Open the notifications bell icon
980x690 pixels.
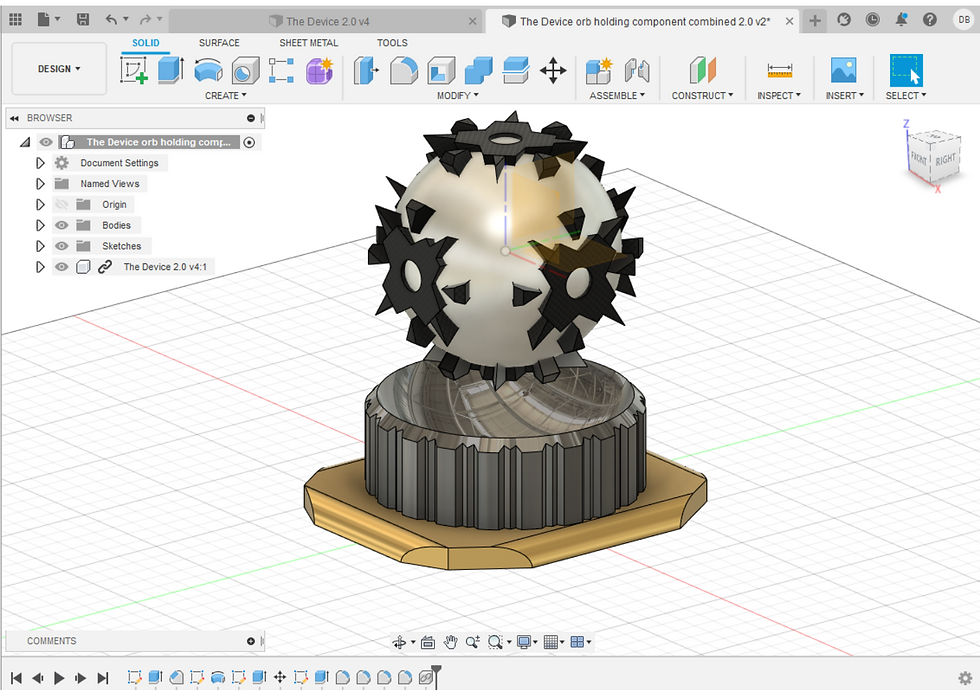pyautogui.click(x=901, y=20)
